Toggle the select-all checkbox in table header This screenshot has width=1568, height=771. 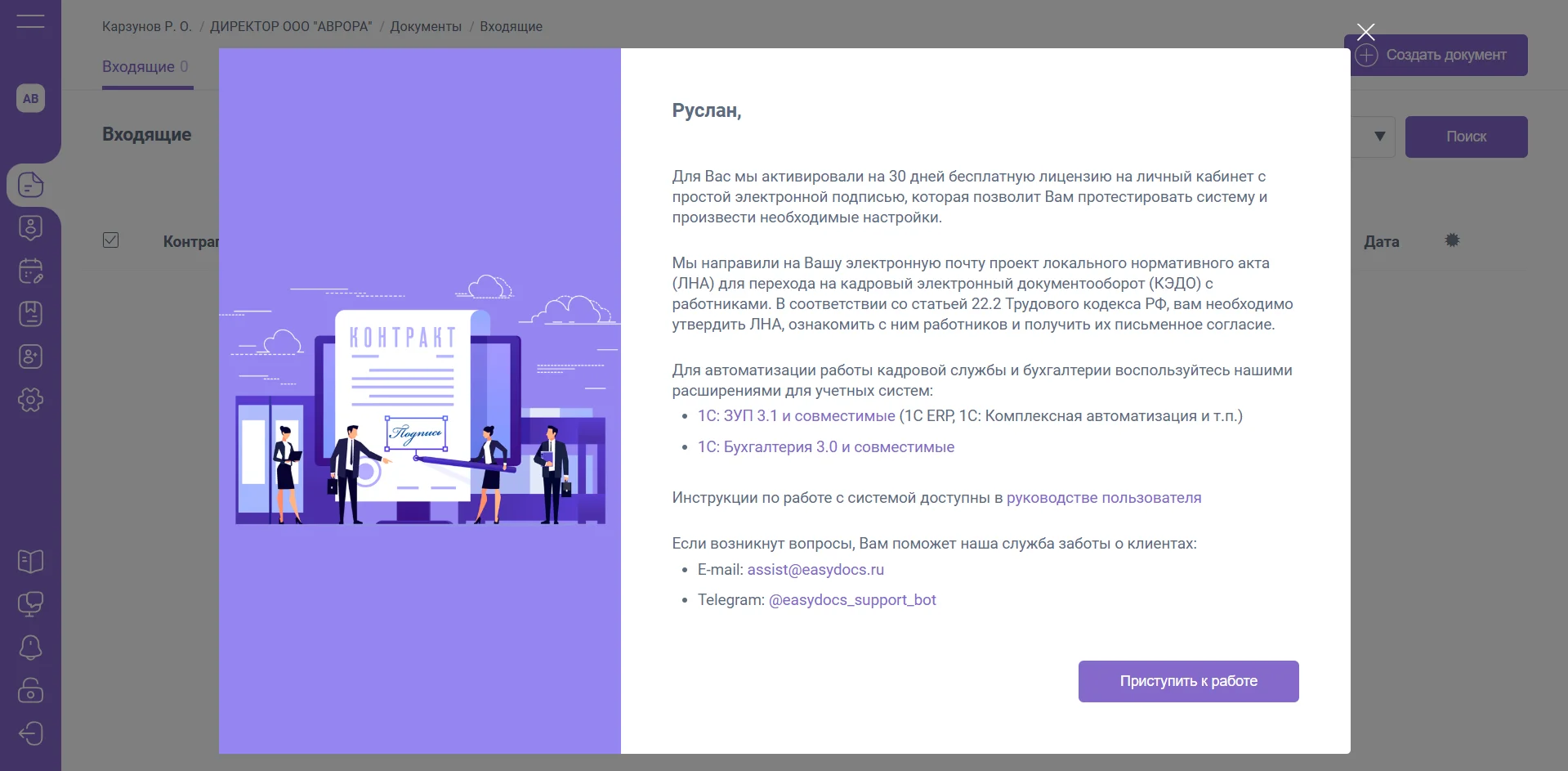click(111, 240)
